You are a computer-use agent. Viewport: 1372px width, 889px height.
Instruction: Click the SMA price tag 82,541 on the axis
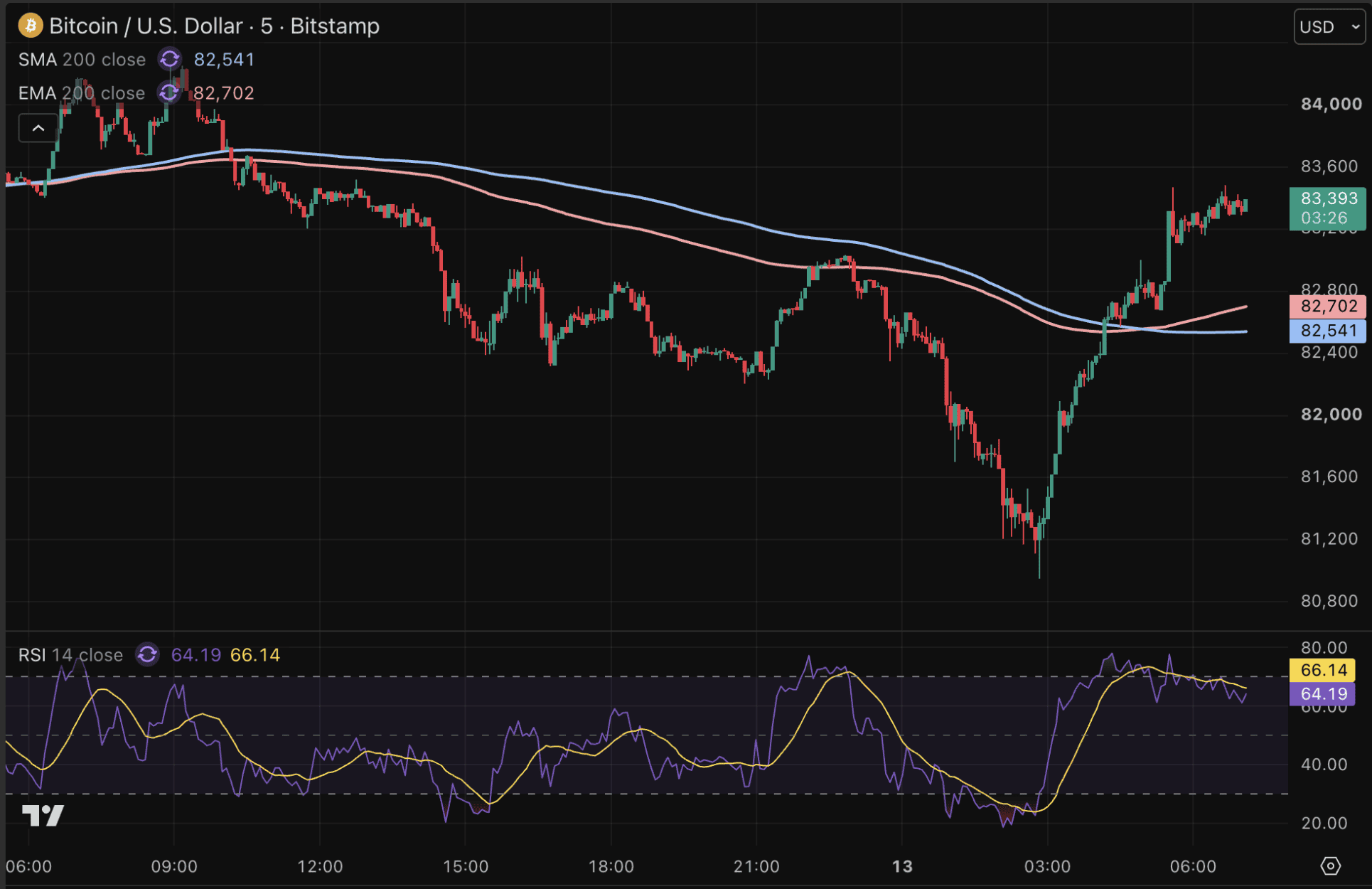click(x=1328, y=331)
